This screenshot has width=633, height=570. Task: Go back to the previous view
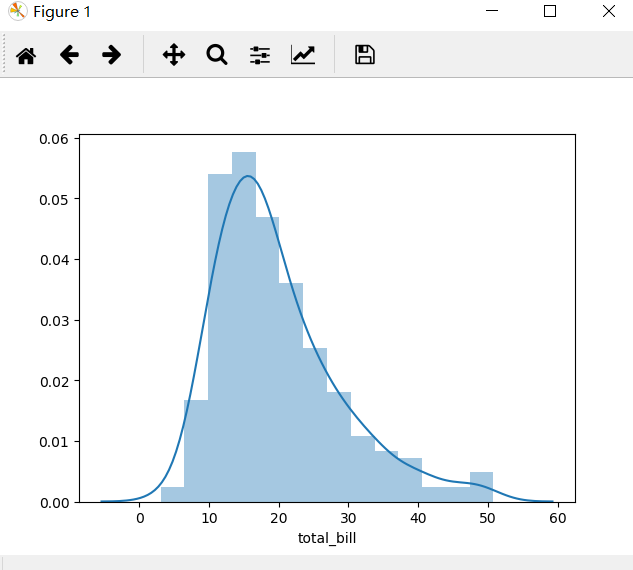pyautogui.click(x=69, y=55)
